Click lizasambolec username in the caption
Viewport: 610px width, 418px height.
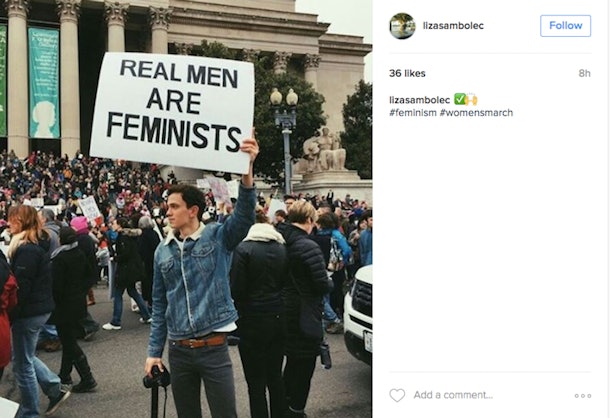point(419,100)
